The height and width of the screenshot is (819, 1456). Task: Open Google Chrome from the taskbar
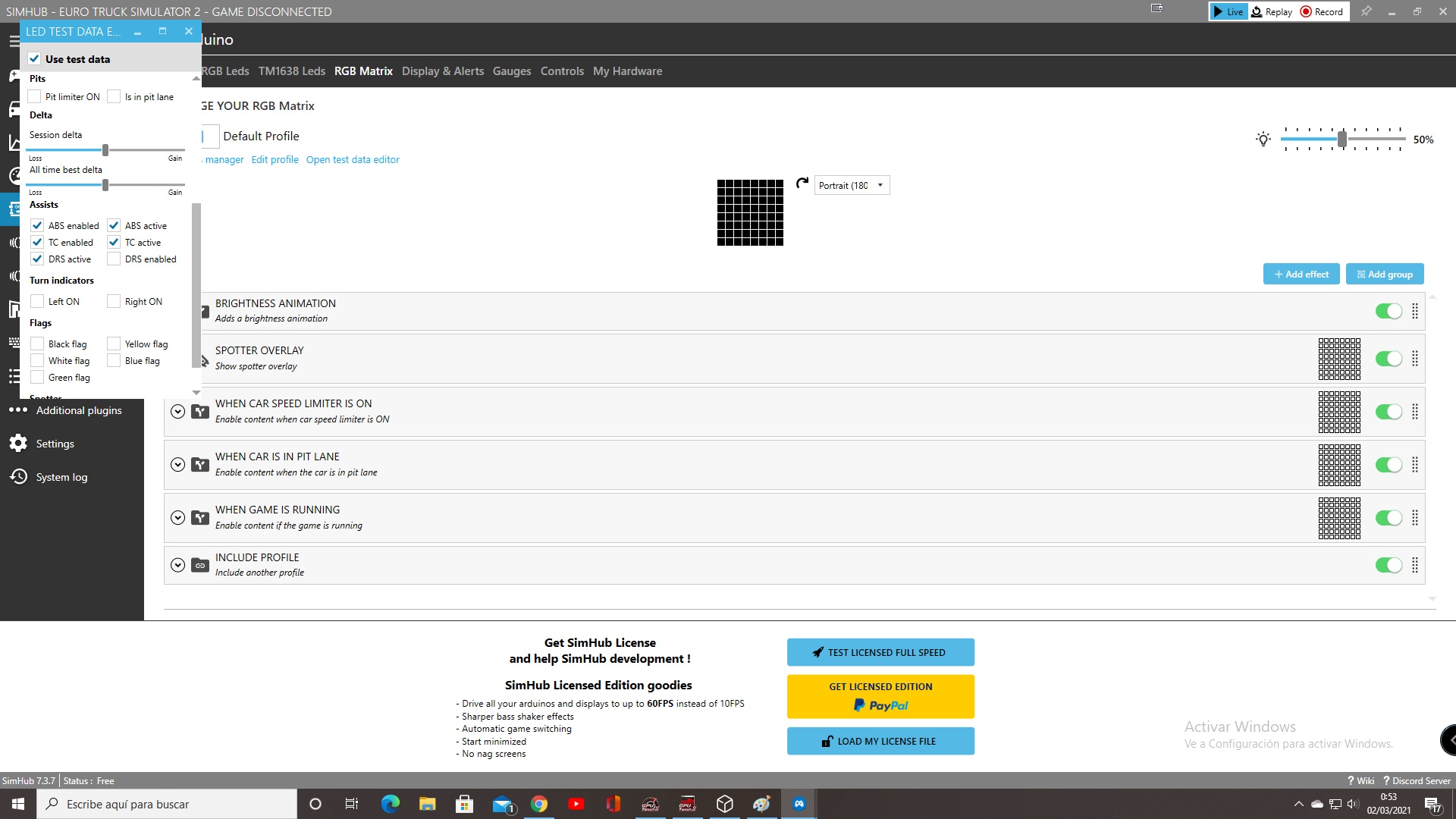click(x=539, y=804)
